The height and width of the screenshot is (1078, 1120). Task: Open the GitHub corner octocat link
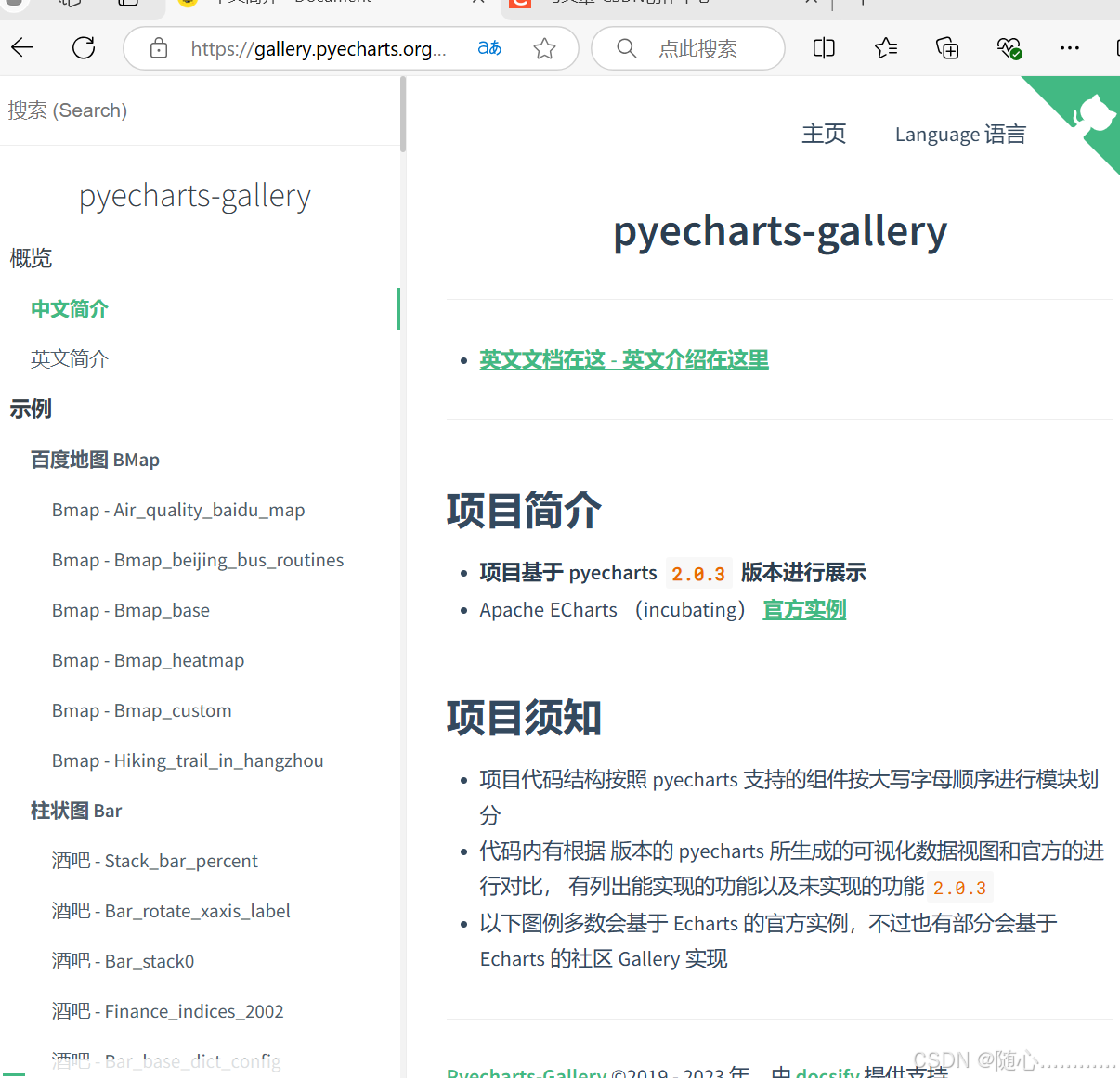(x=1092, y=116)
